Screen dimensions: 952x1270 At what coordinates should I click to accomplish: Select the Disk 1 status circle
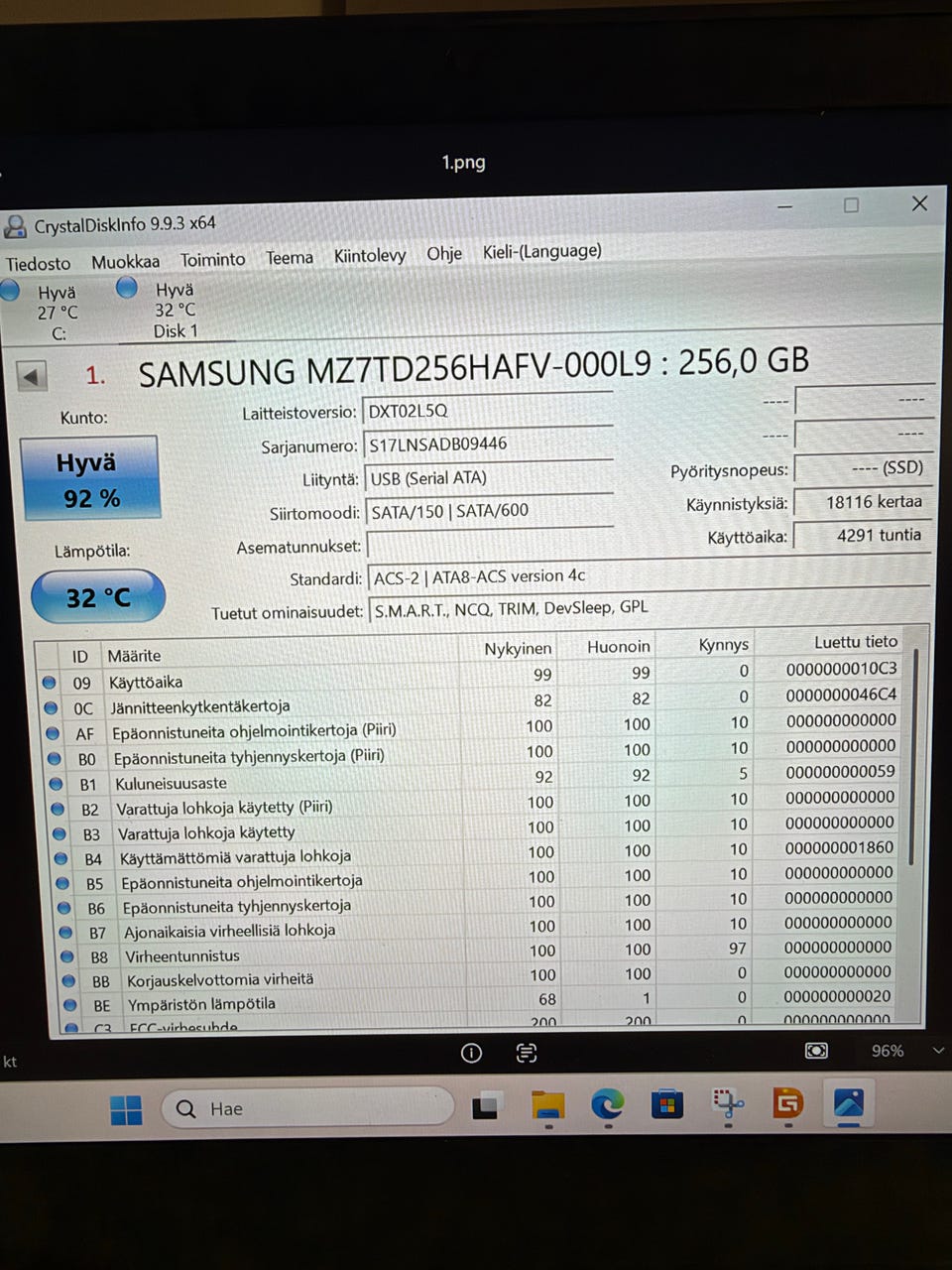point(126,288)
